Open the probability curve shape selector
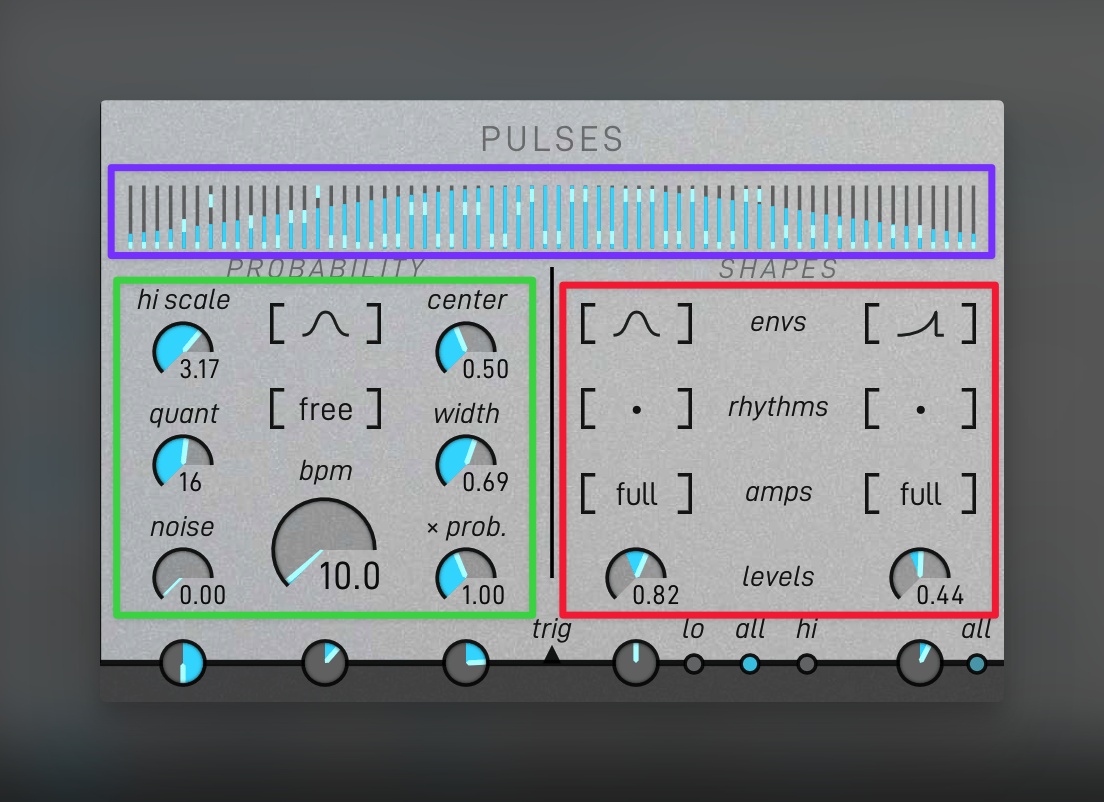 point(325,324)
